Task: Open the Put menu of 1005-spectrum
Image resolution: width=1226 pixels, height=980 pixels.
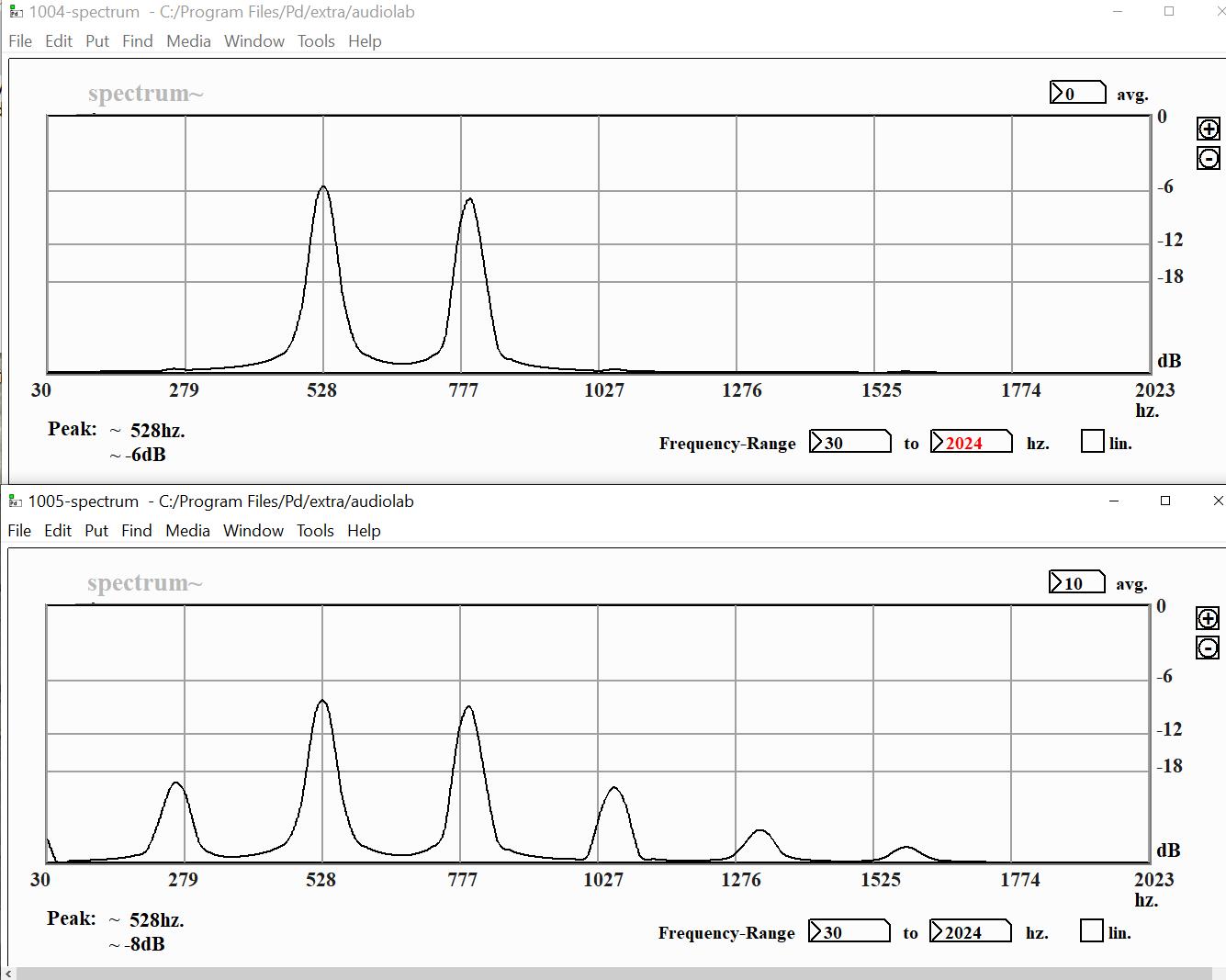Action: (x=96, y=531)
